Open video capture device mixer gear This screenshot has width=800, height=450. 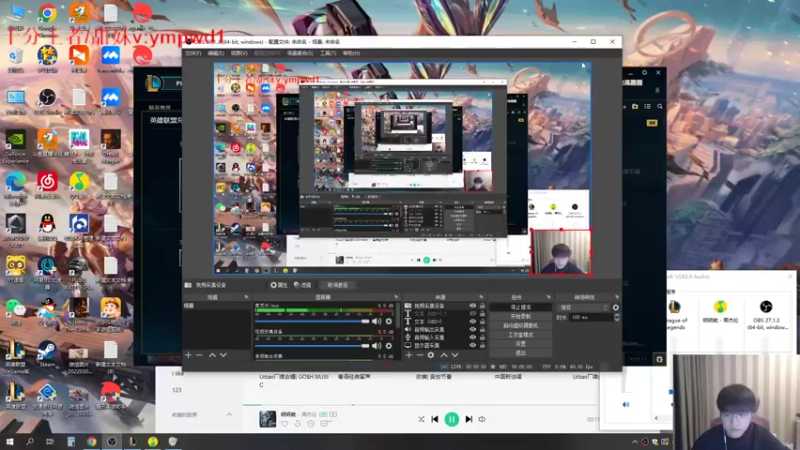tap(389, 345)
